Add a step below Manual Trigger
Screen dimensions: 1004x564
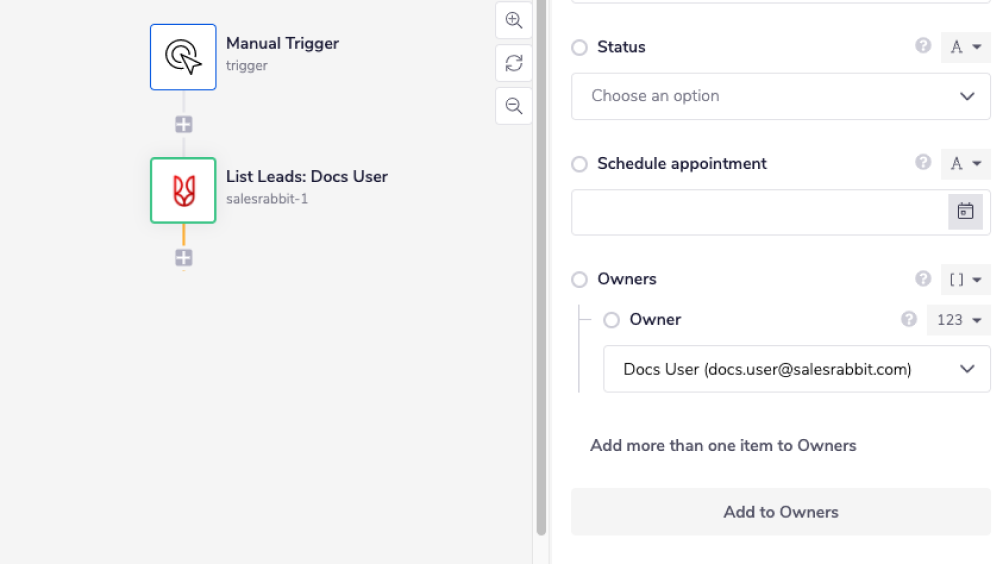click(184, 125)
